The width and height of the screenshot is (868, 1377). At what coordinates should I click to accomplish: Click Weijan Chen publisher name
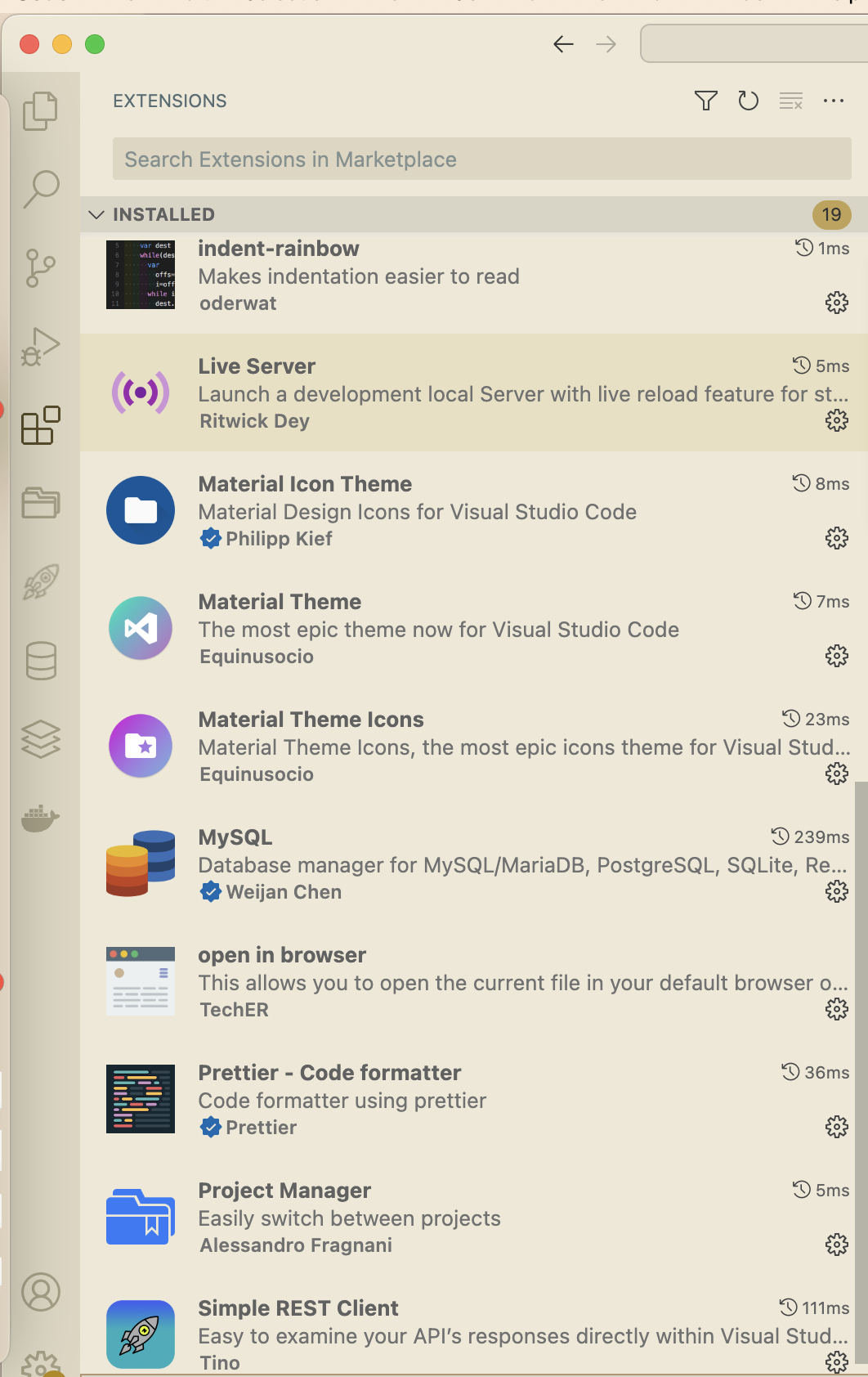[284, 892]
